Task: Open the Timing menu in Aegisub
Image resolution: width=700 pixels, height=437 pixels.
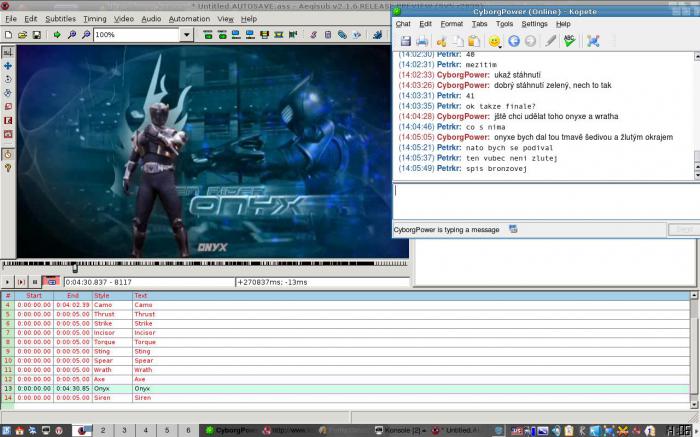Action: pos(95,19)
